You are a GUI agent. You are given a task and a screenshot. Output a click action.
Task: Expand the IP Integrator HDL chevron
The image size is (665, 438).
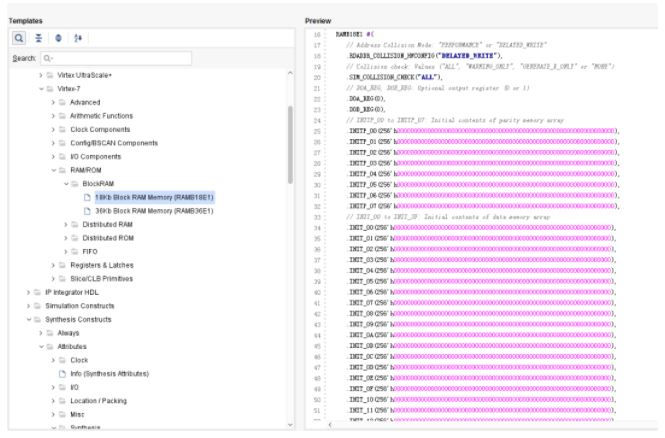point(28,292)
